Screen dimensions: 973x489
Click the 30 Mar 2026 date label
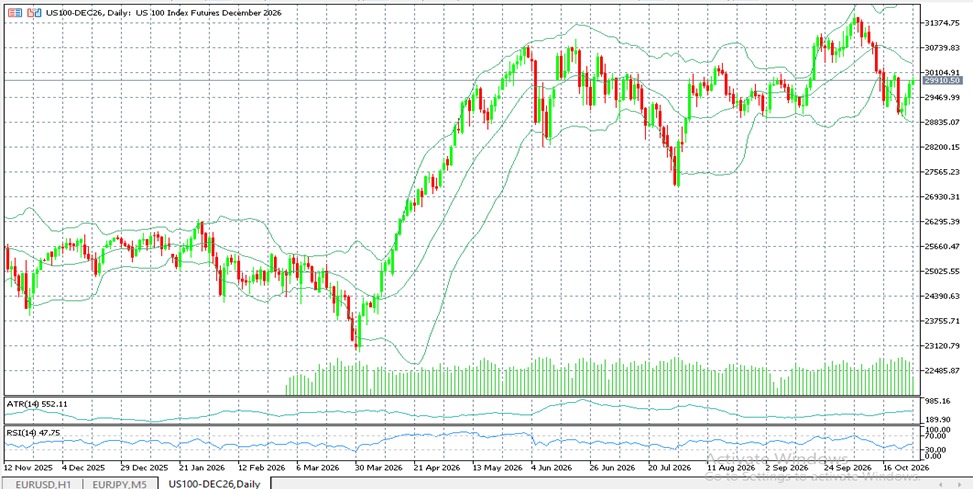(379, 467)
